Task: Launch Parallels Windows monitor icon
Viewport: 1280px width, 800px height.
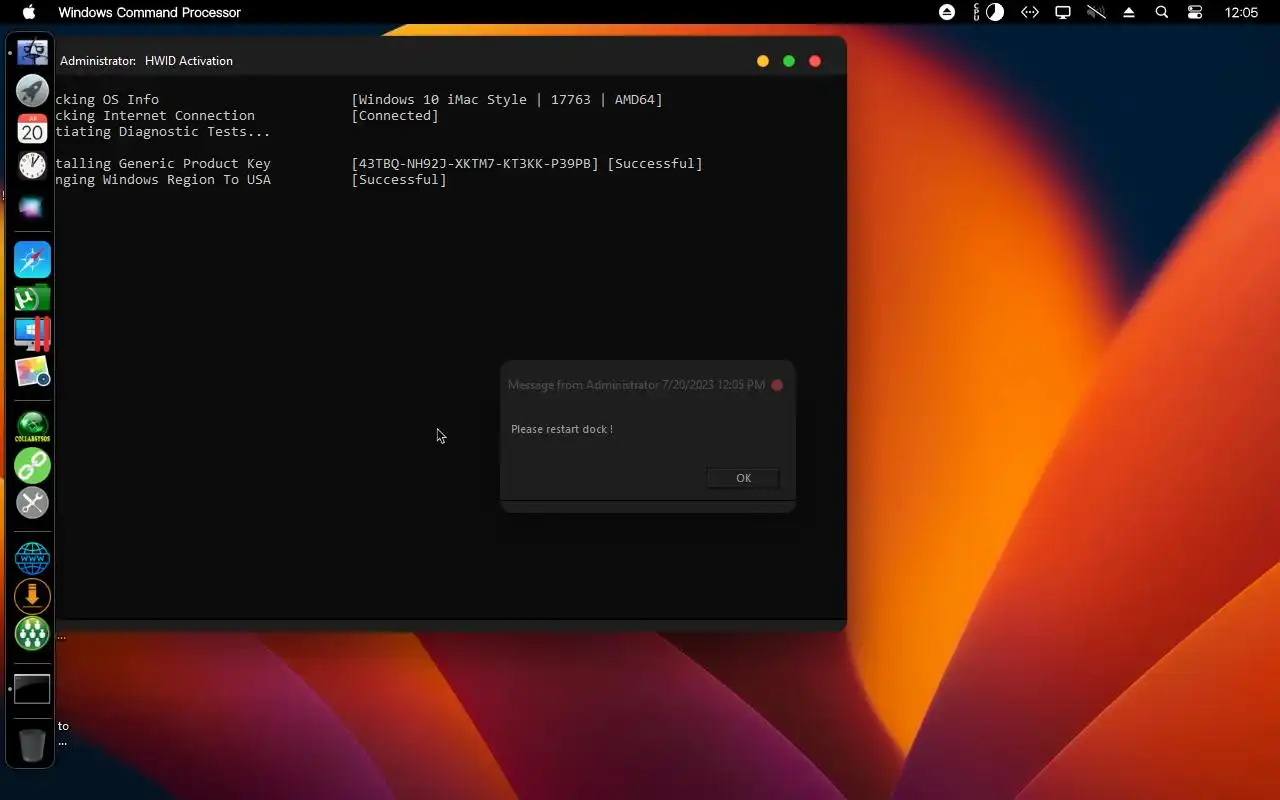Action: pyautogui.click(x=32, y=334)
